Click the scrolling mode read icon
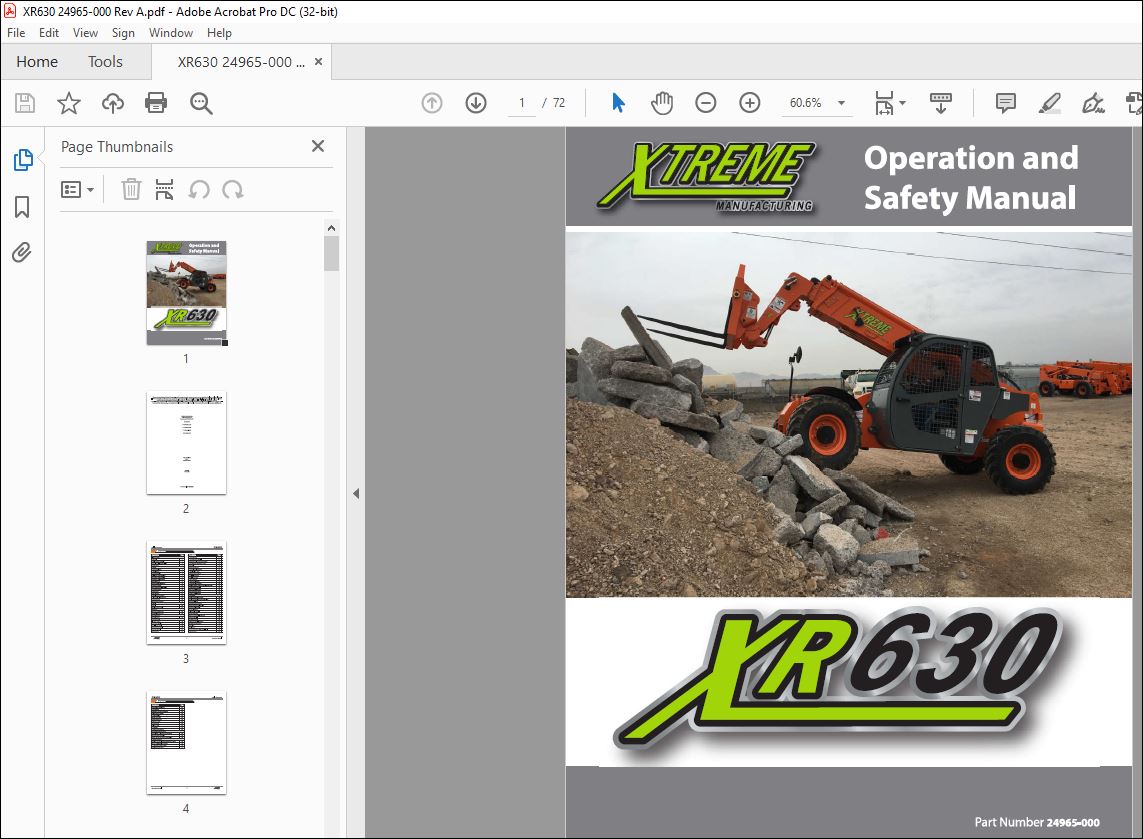Image resolution: width=1143 pixels, height=839 pixels. (940, 103)
